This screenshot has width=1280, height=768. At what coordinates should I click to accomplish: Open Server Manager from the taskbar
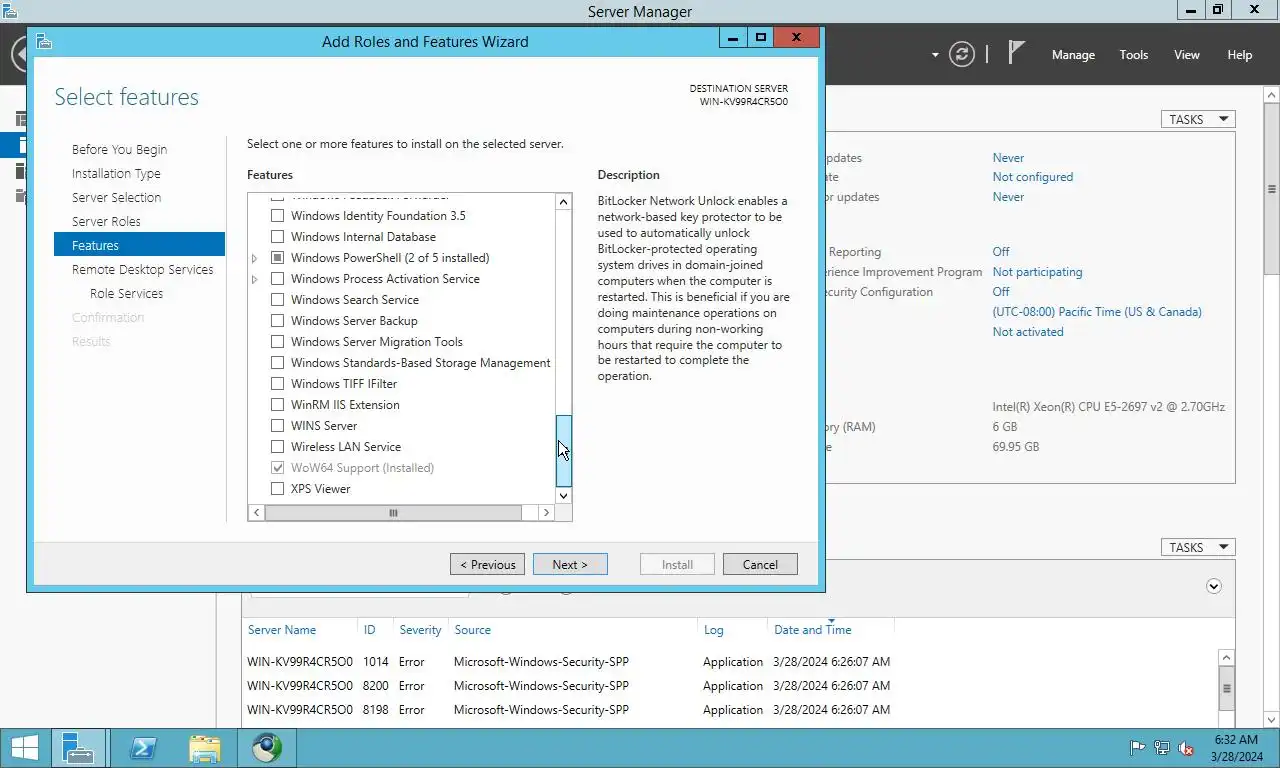pos(77,748)
